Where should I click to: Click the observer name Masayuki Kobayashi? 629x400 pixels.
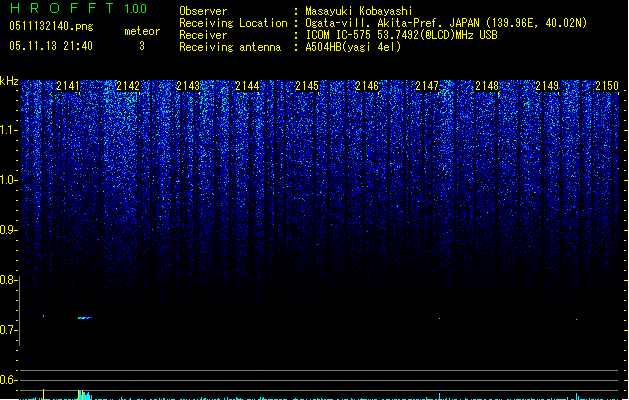click(x=359, y=11)
